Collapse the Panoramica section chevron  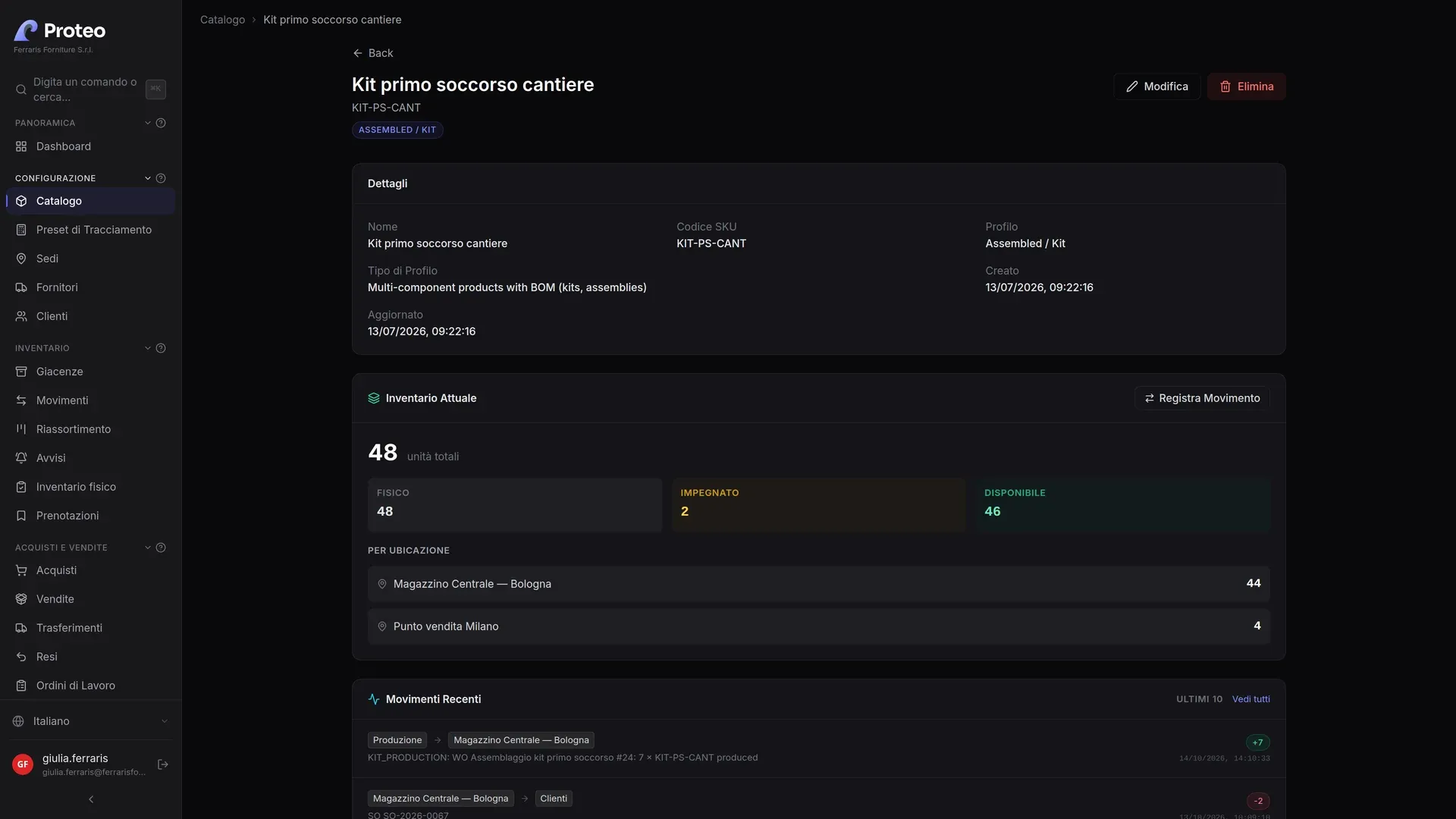(x=148, y=123)
